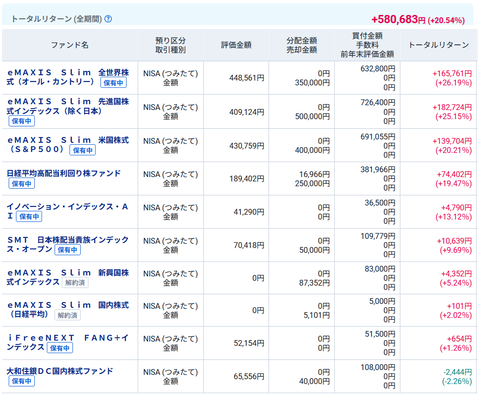Click 売却金額 5,101円 value
Screen dimensions: 480x398
point(317,315)
